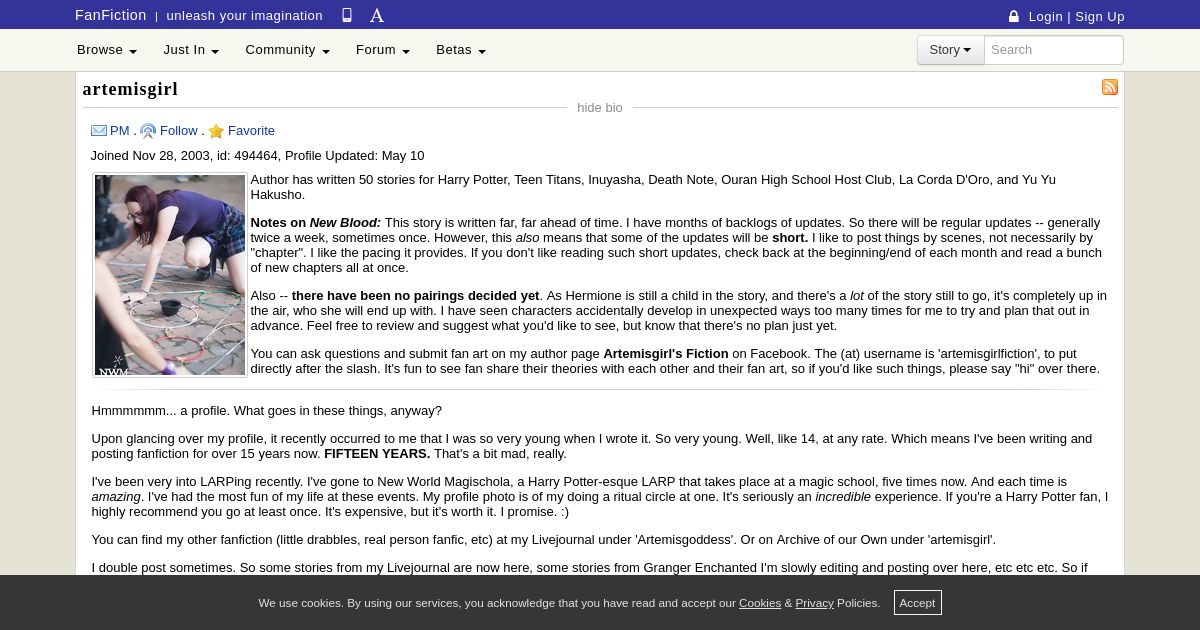Click the 'unleash your imagination' tagline
Screen dimensions: 1200x630
point(244,16)
